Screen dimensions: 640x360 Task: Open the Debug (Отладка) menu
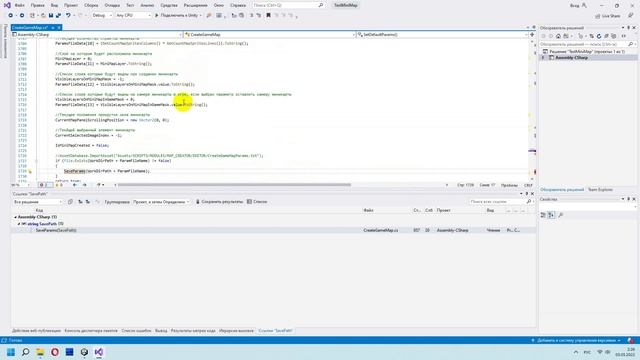pyautogui.click(x=112, y=5)
